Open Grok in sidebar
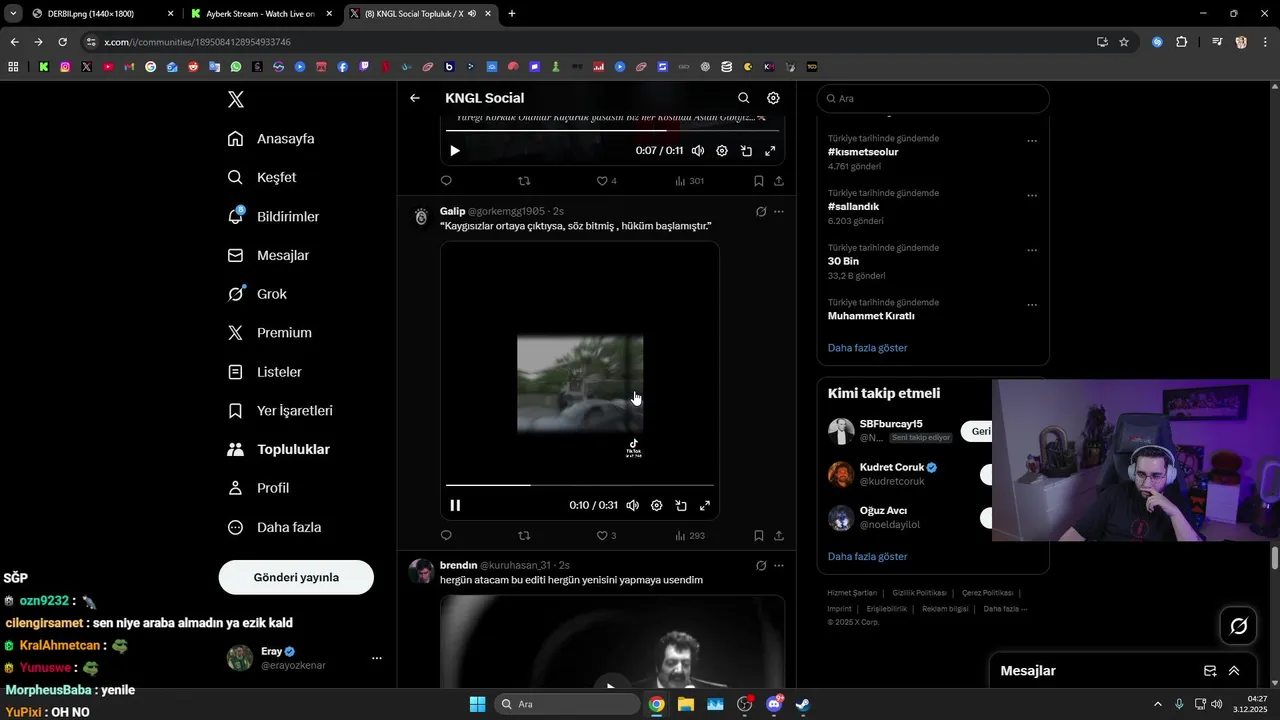This screenshot has width=1280, height=720. (257, 294)
